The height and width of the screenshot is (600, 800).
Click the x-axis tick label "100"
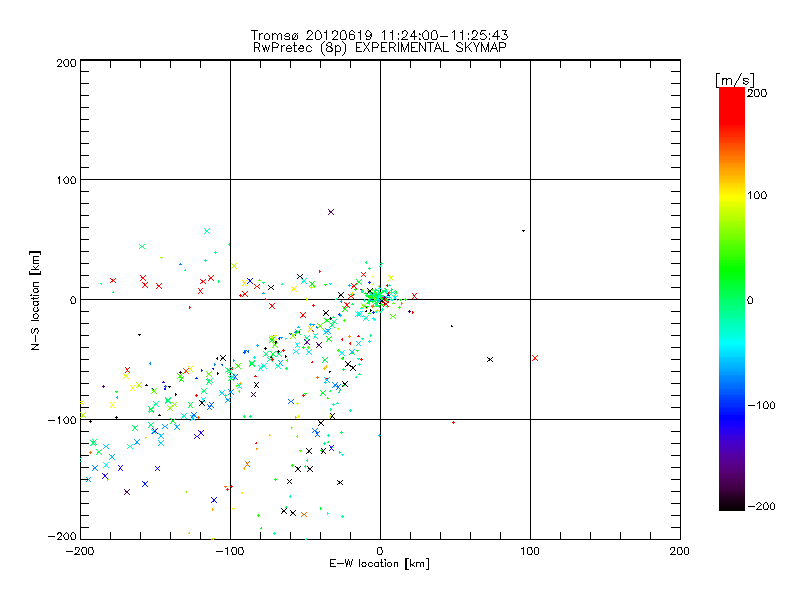click(x=530, y=552)
